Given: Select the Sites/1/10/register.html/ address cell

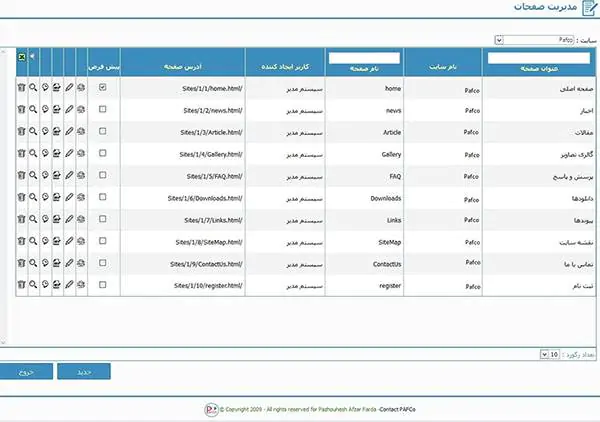Looking at the screenshot, I should [x=183, y=285].
